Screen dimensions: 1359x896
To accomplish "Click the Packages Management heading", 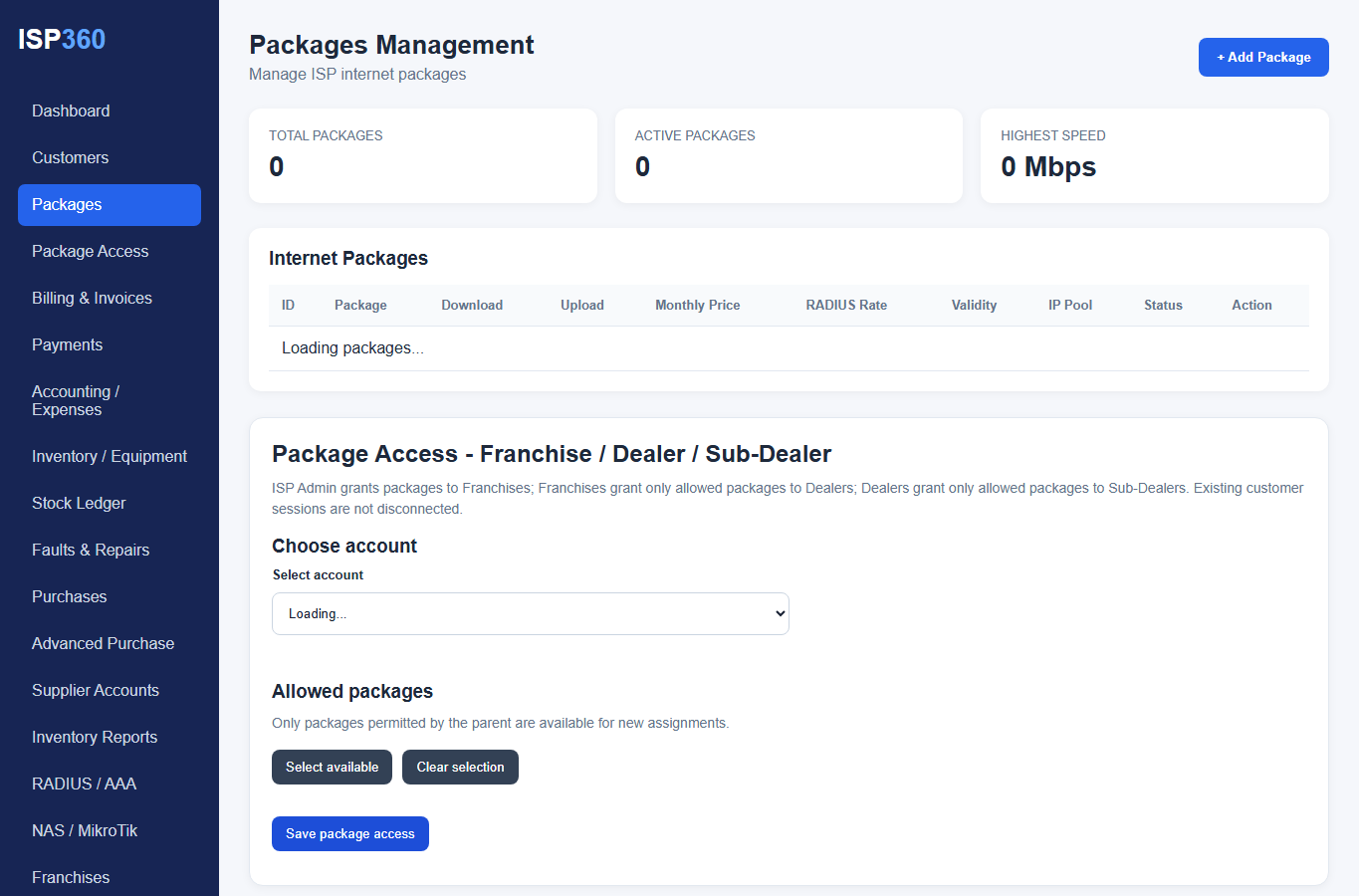I will tap(391, 45).
